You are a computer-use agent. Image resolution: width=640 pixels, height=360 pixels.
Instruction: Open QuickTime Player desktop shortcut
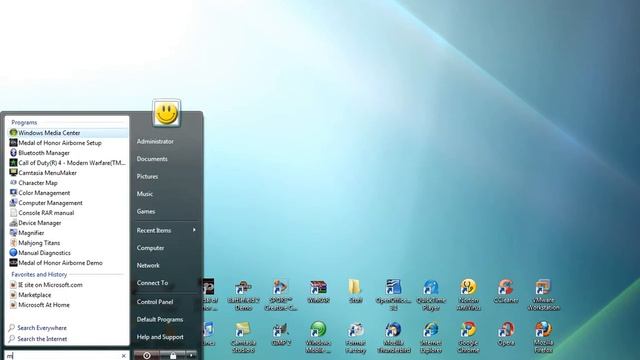431,295
